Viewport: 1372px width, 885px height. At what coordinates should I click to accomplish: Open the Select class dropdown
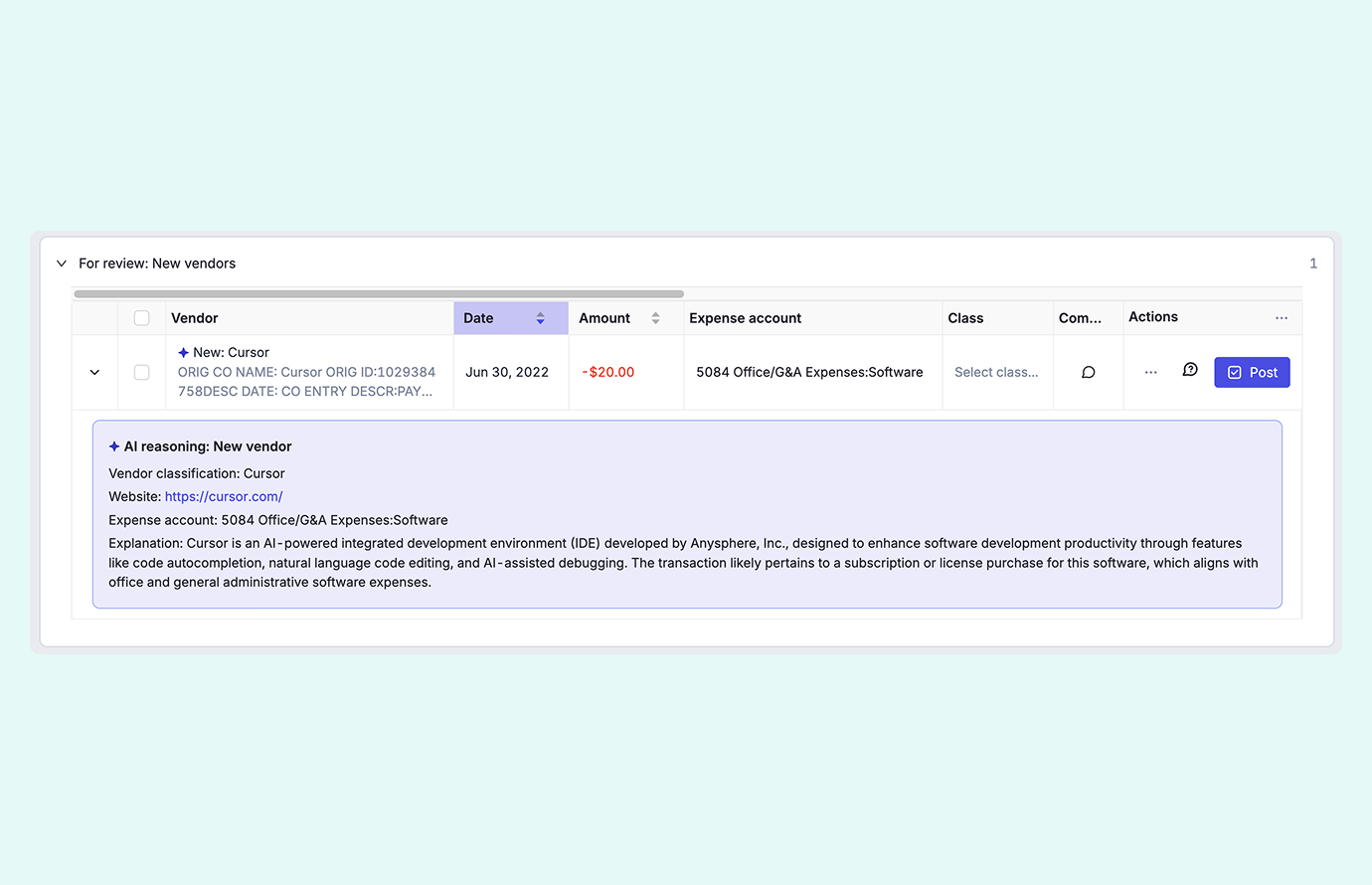[x=995, y=372]
